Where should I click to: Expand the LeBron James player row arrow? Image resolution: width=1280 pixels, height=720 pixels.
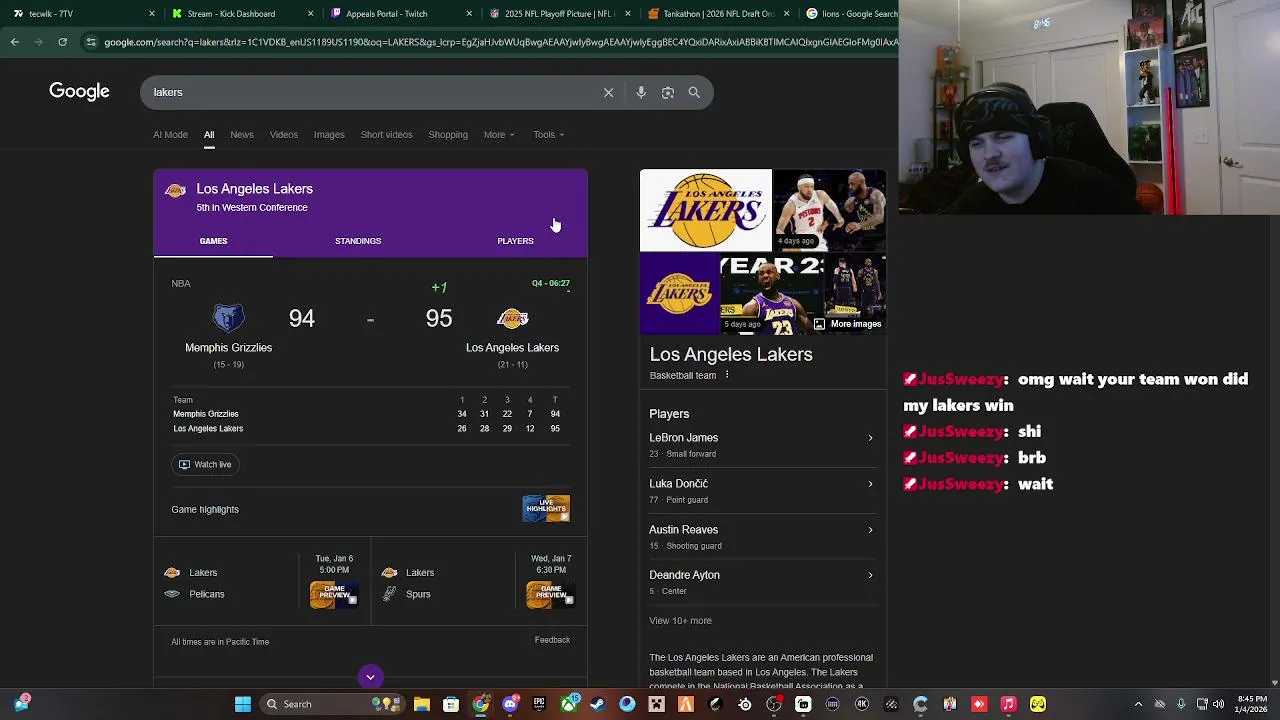click(x=870, y=438)
